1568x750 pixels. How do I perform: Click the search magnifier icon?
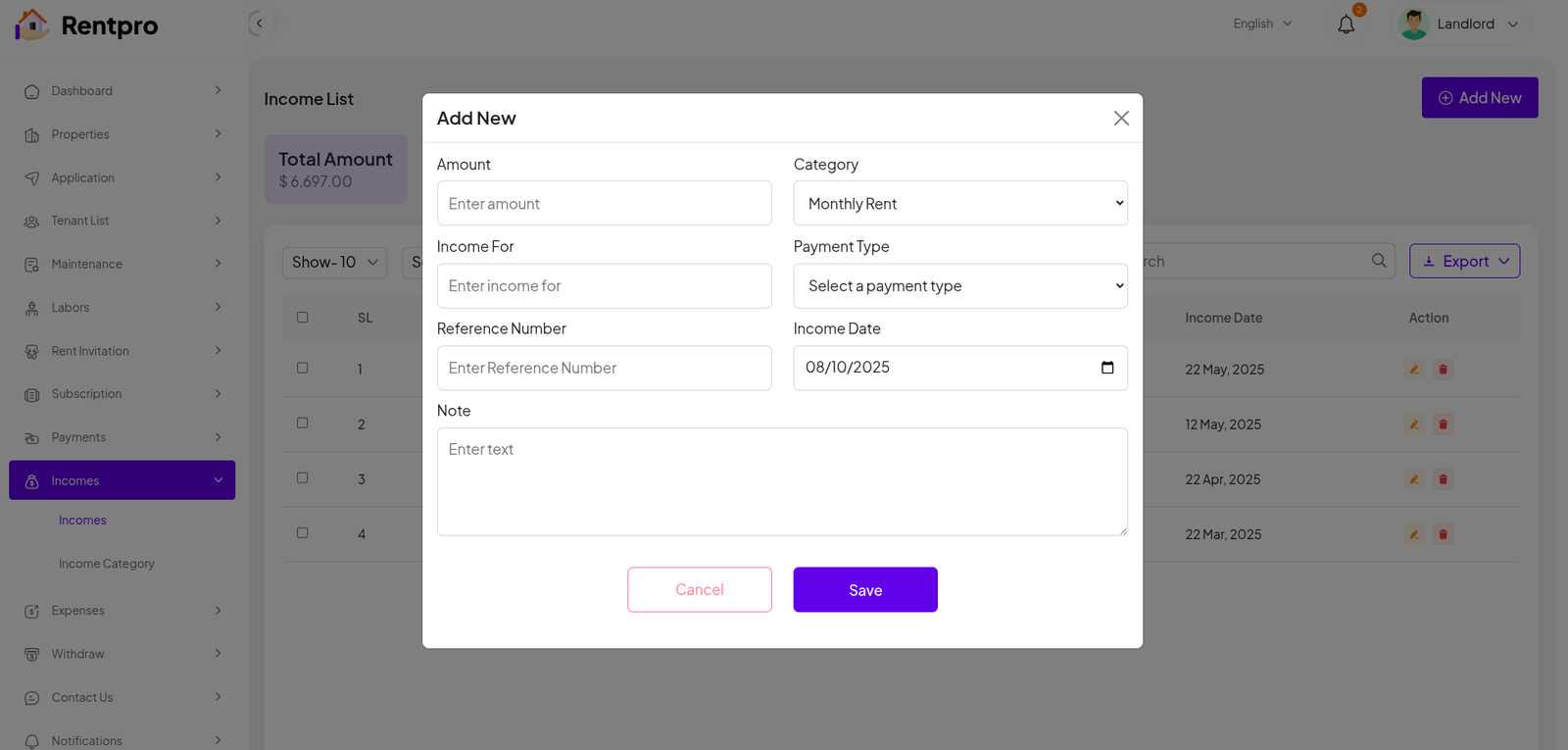[1379, 261]
